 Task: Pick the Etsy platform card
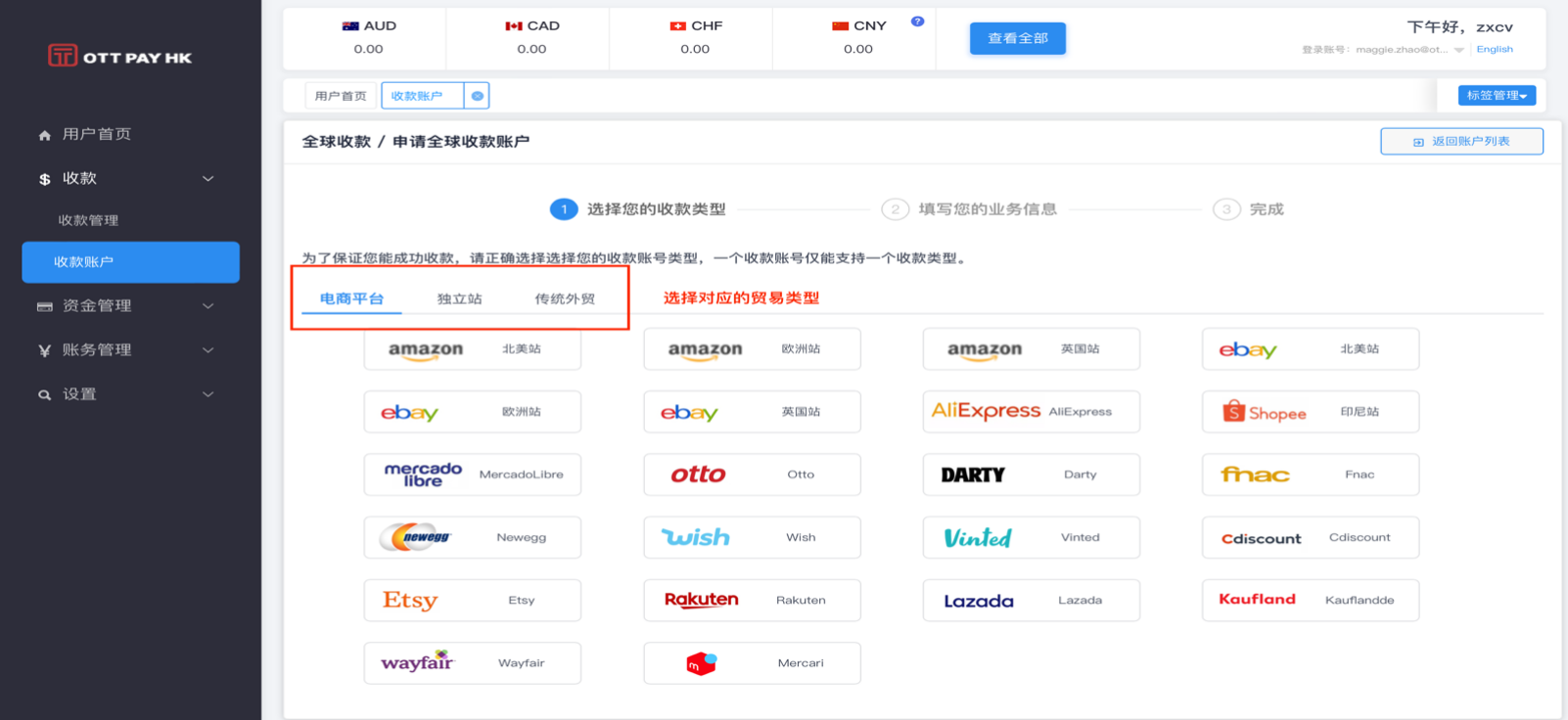pos(472,600)
